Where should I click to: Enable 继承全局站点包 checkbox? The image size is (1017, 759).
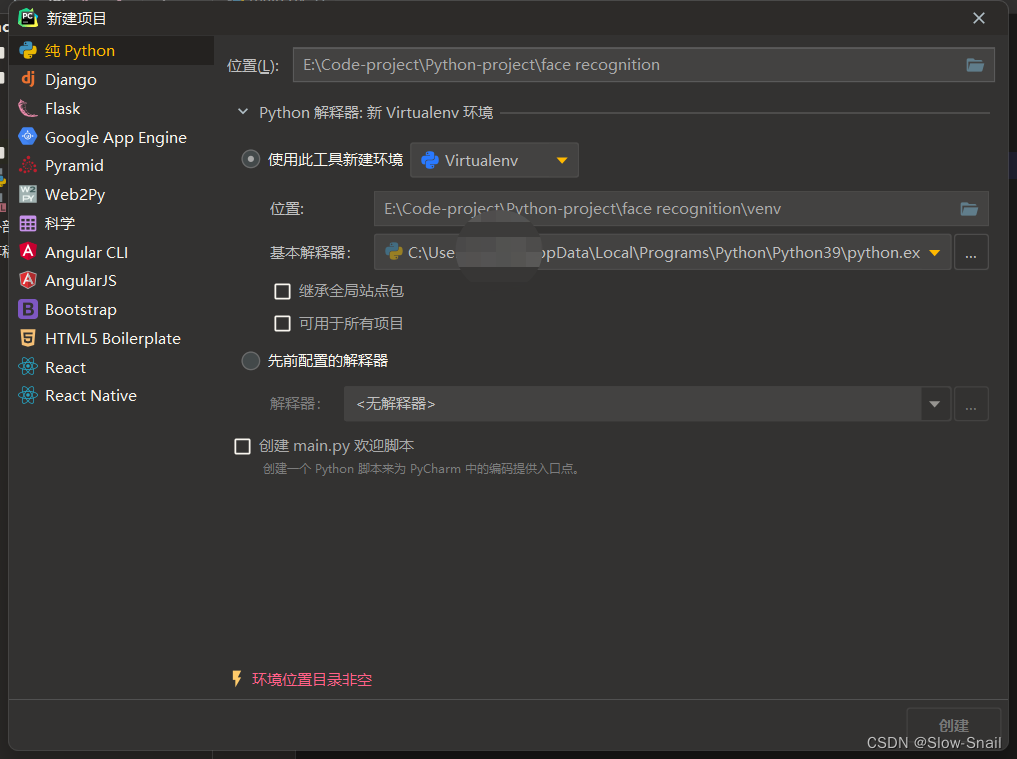tap(282, 291)
